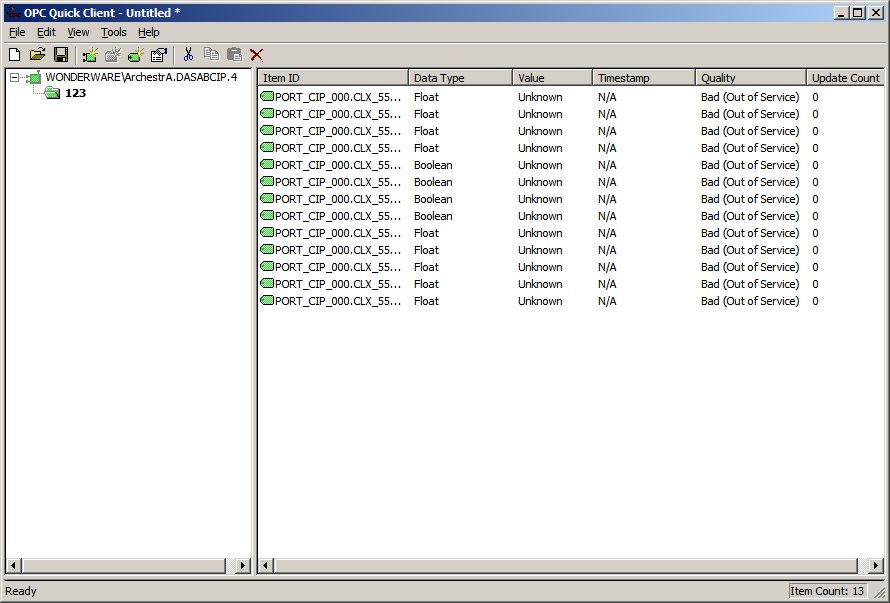Collapse the WONDERWARE server tree node
890x603 pixels.
(x=15, y=78)
